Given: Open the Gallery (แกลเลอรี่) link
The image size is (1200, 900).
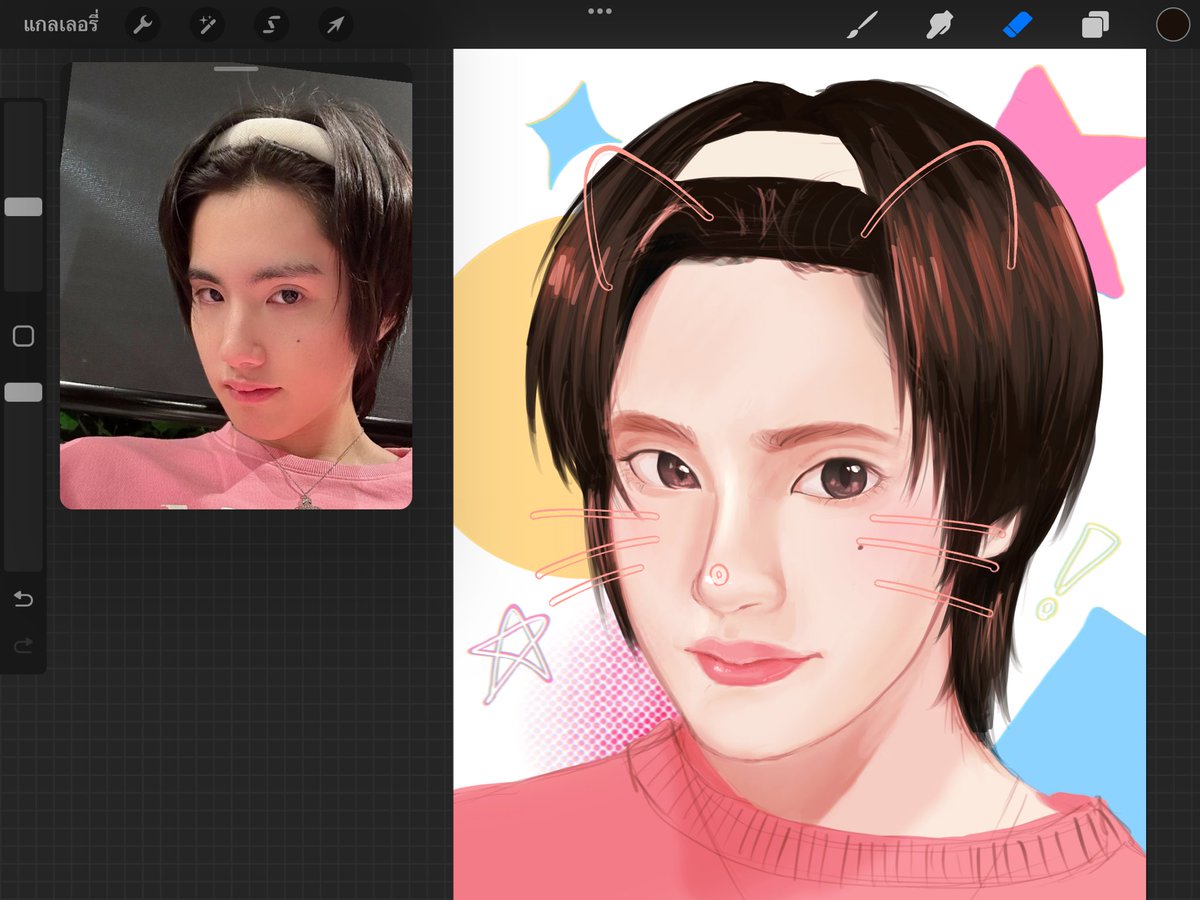Looking at the screenshot, I should point(61,25).
